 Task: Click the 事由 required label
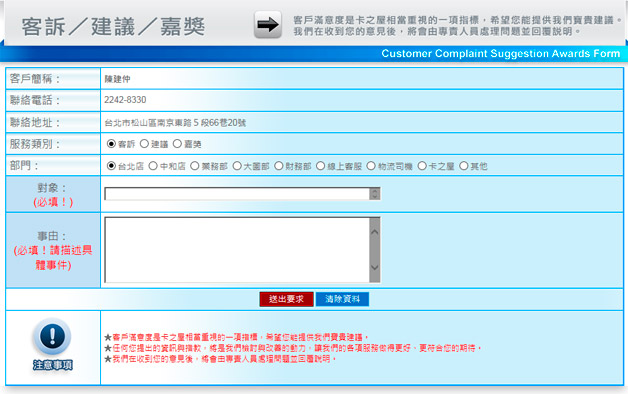[53, 250]
